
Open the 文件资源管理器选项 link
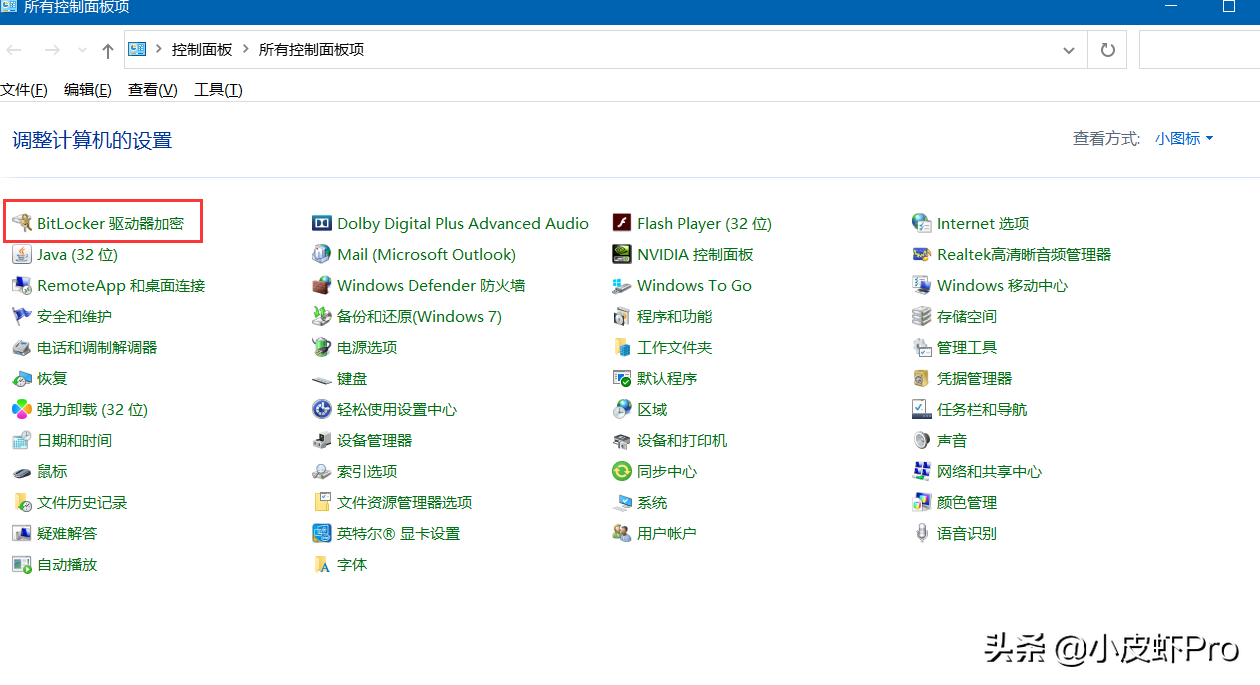pos(404,502)
